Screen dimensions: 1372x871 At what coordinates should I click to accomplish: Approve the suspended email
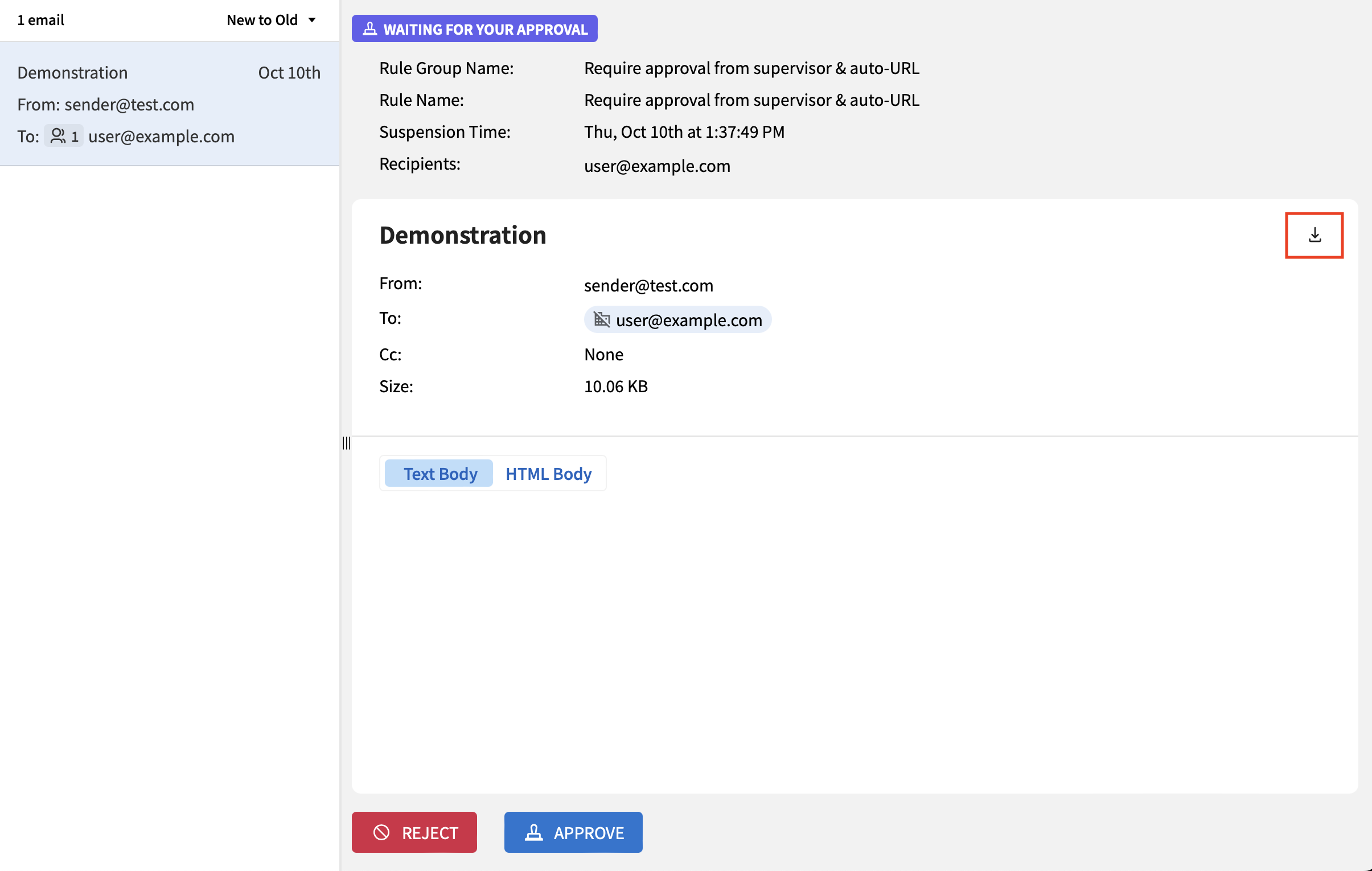(x=573, y=832)
